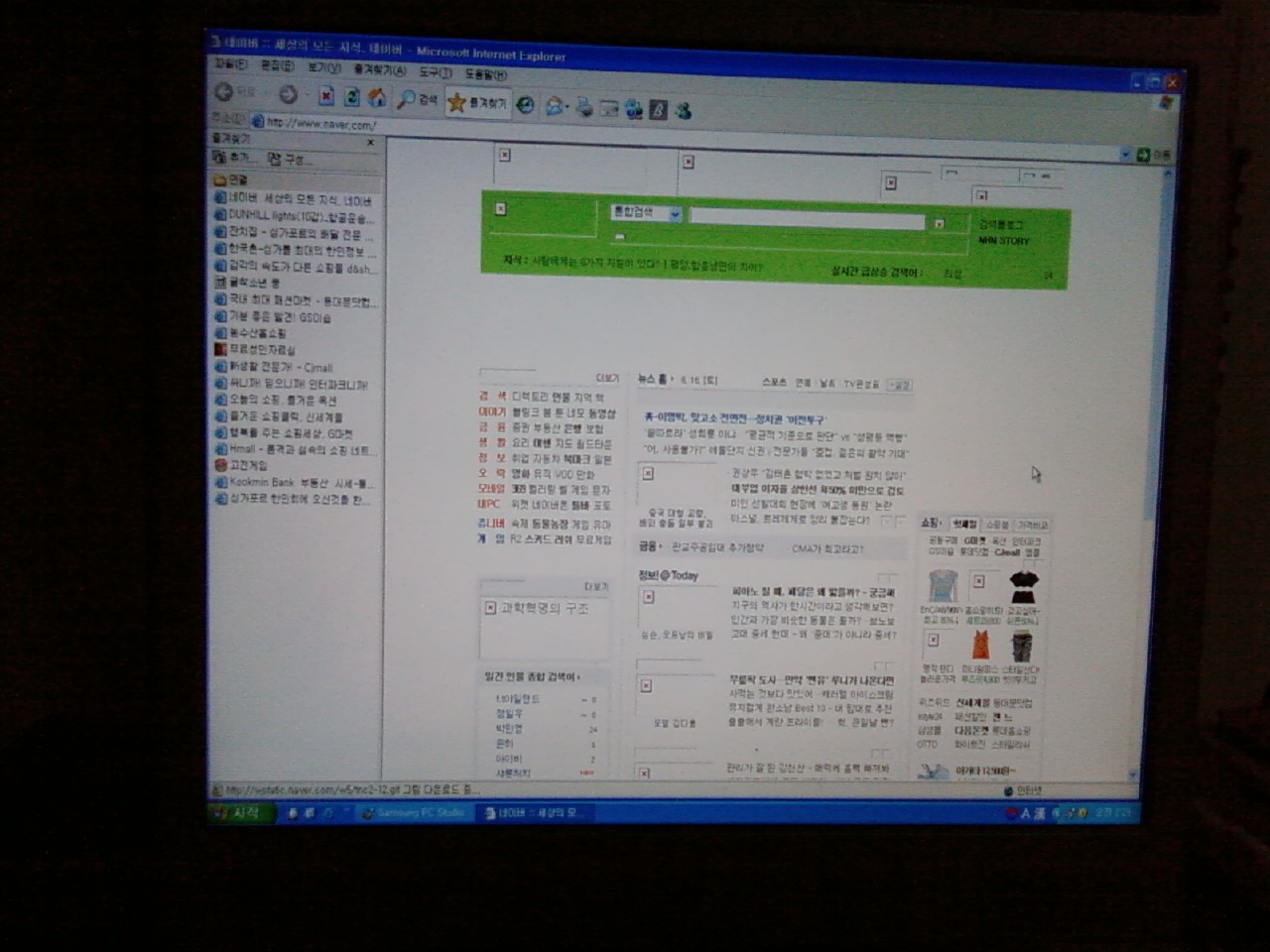
Task: Click the Print toolbar icon
Action: click(x=584, y=107)
